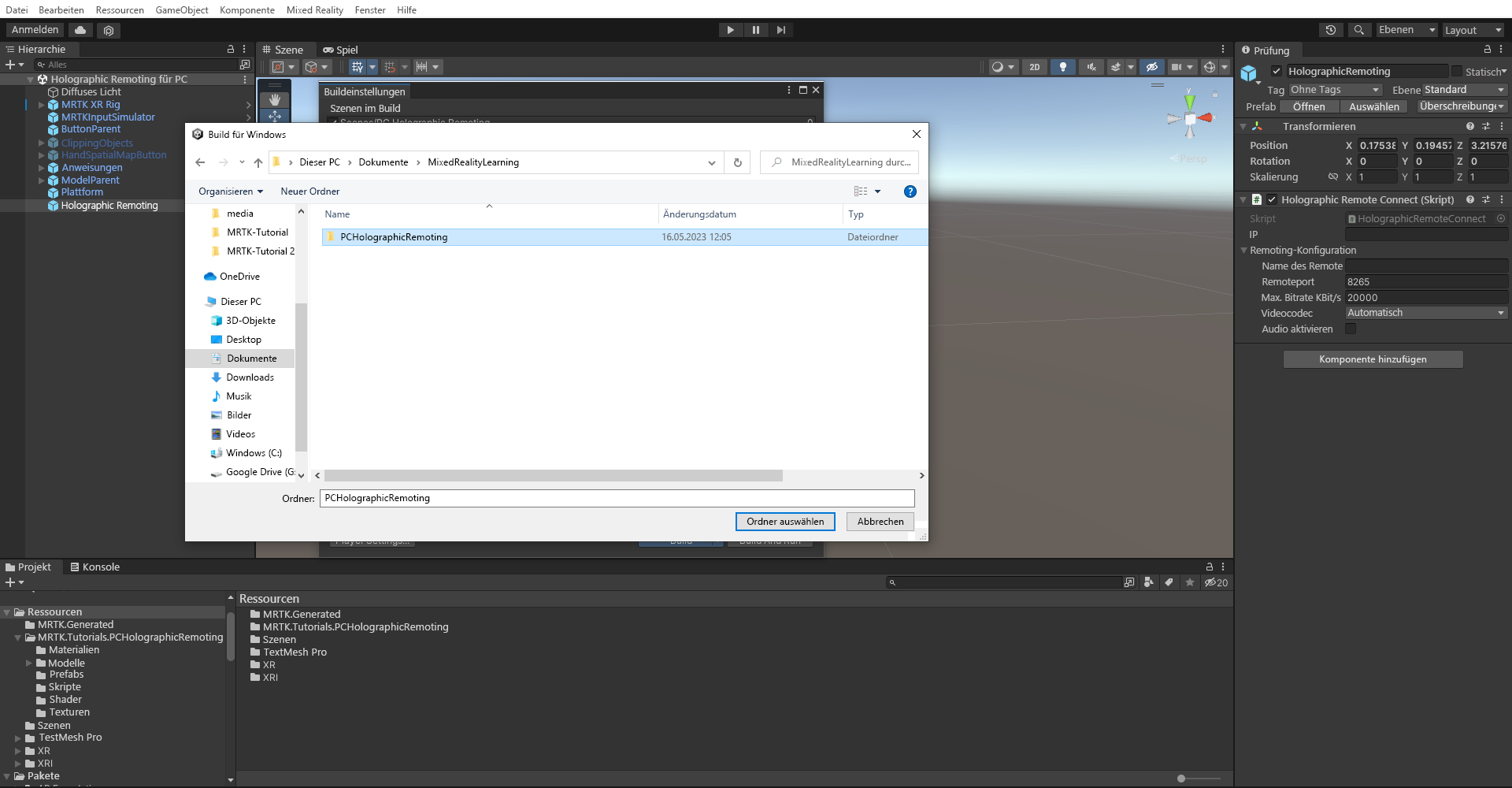Enable scene lighting via the lightbulb icon
Image resolution: width=1512 pixels, height=788 pixels.
(1063, 67)
